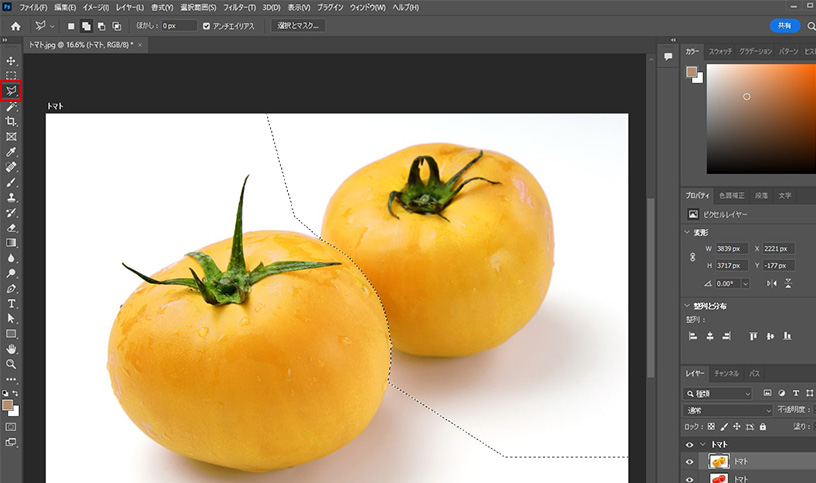Screen dimensions: 816x483
Task: Toggle the アンチエイリアス checkbox
Action: (207, 26)
